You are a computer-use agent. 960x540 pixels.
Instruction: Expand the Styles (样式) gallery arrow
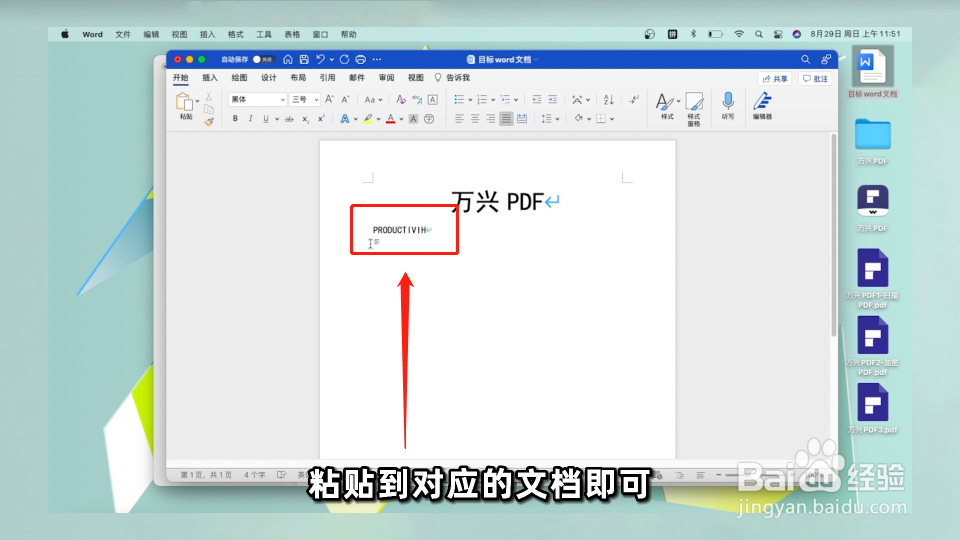tap(678, 101)
